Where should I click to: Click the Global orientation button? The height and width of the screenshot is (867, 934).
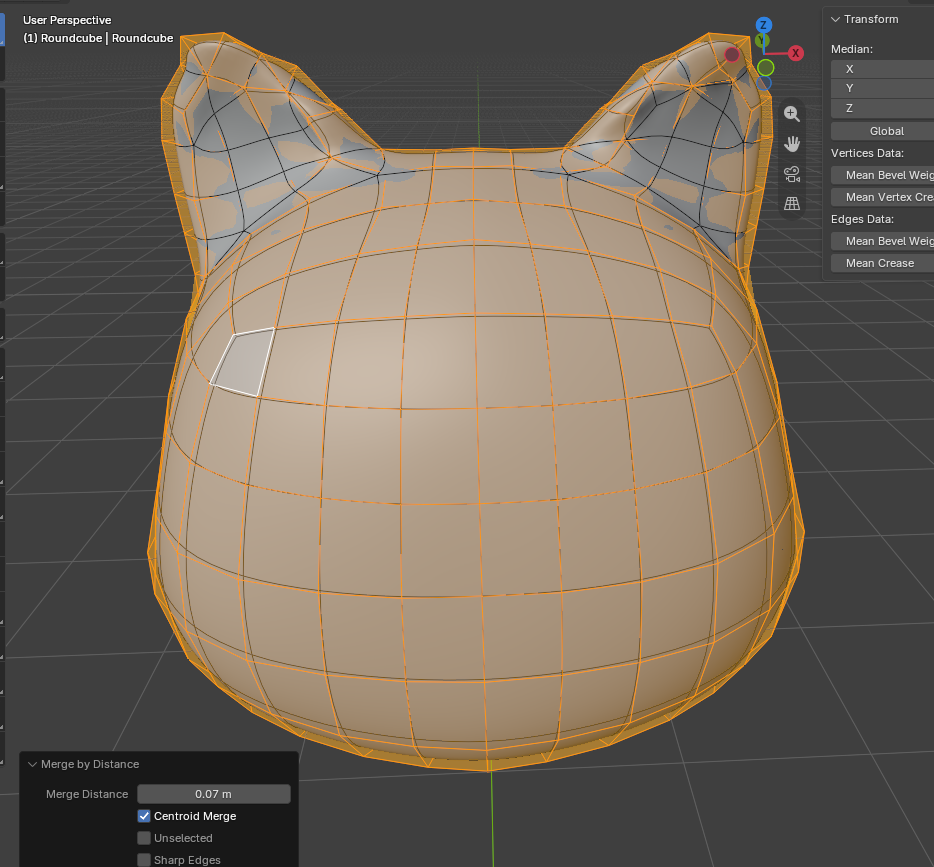tap(882, 131)
